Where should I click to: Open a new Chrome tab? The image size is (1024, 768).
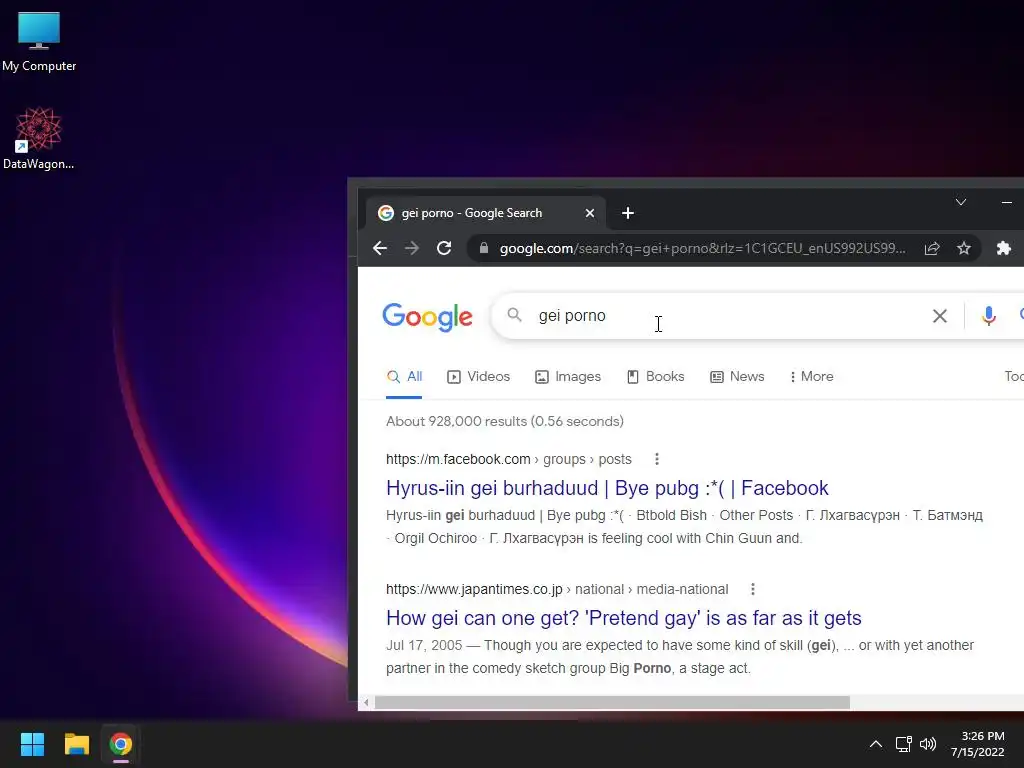pyautogui.click(x=628, y=213)
